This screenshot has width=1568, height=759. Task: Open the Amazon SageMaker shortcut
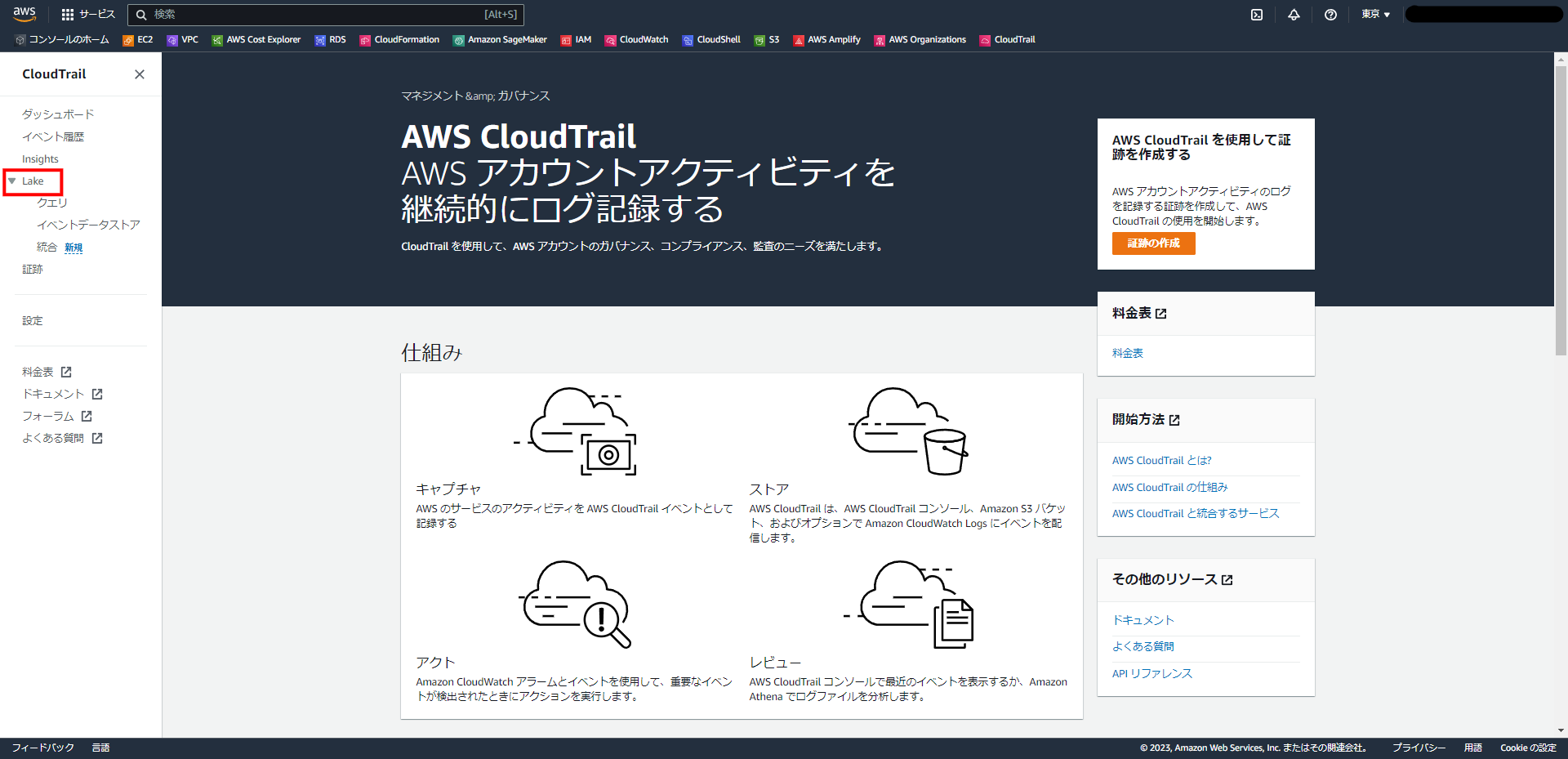506,39
